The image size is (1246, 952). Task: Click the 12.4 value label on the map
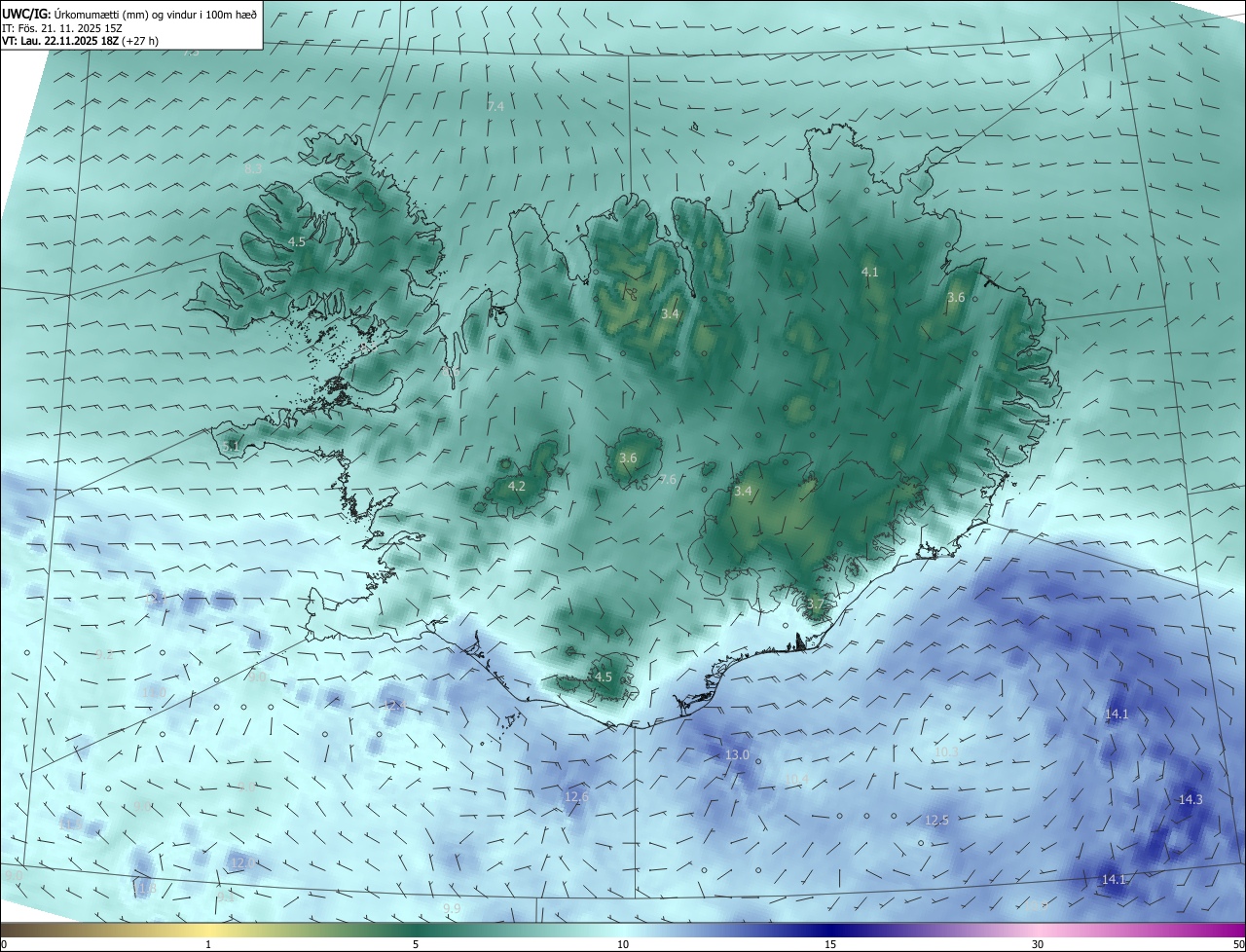(x=393, y=705)
